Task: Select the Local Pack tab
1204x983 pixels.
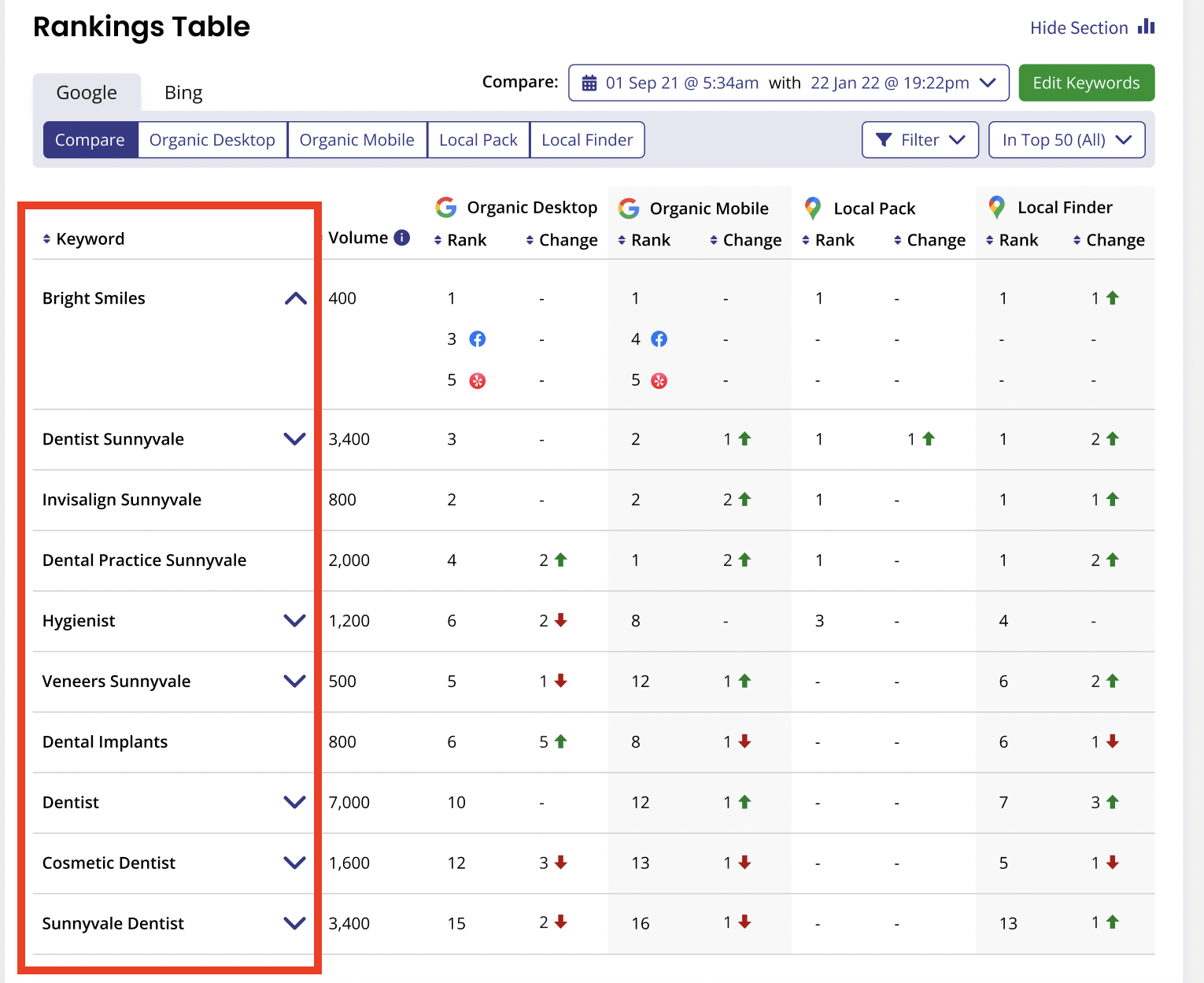Action: pos(478,140)
